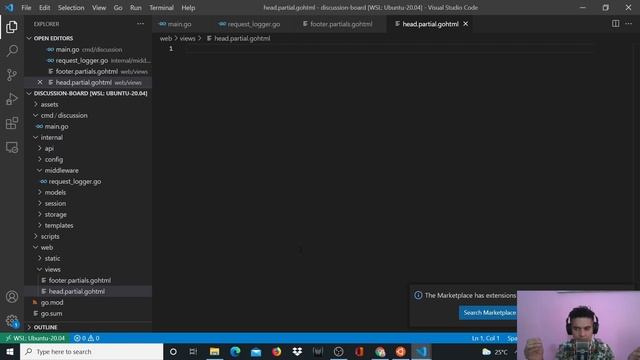
Task: Open go.mod in the file tree
Action: pos(52,302)
